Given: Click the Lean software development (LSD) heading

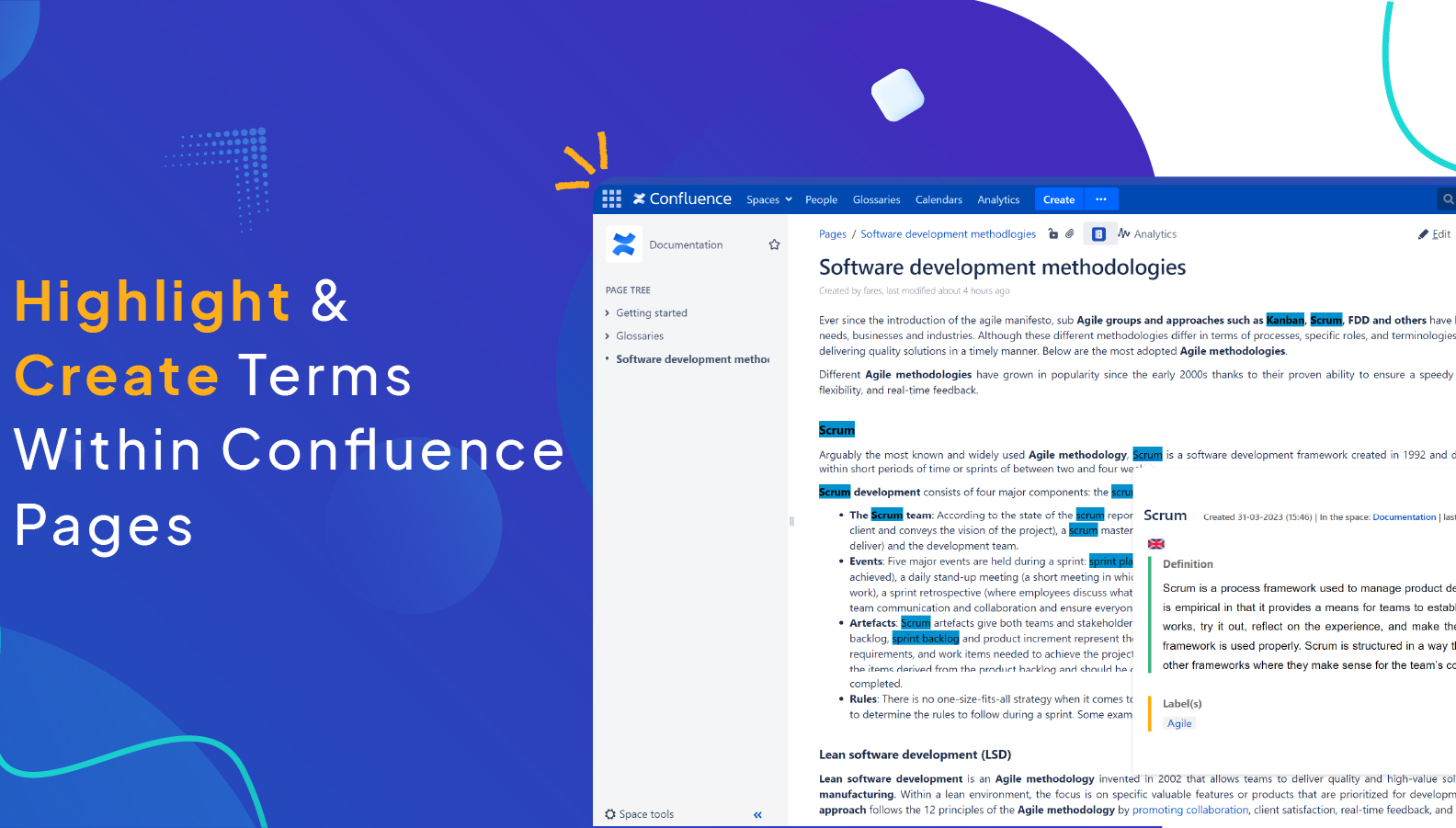Looking at the screenshot, I should (915, 754).
